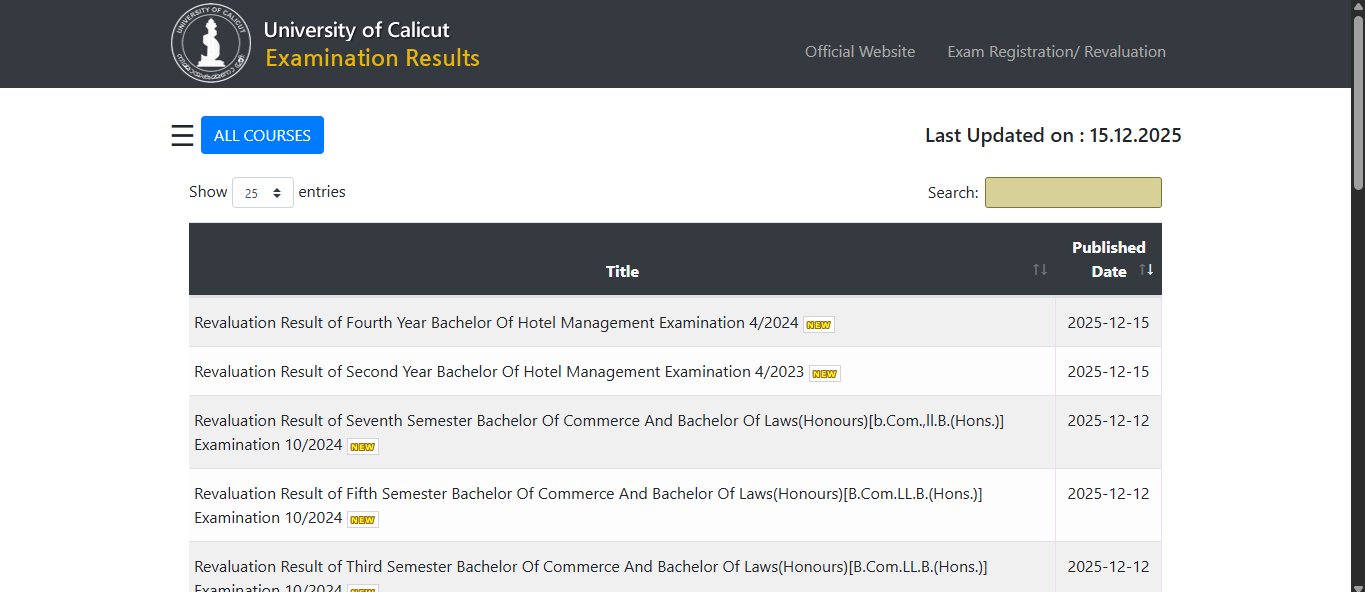Open Official Website from the navigation bar
The height and width of the screenshot is (592, 1365).
(860, 52)
